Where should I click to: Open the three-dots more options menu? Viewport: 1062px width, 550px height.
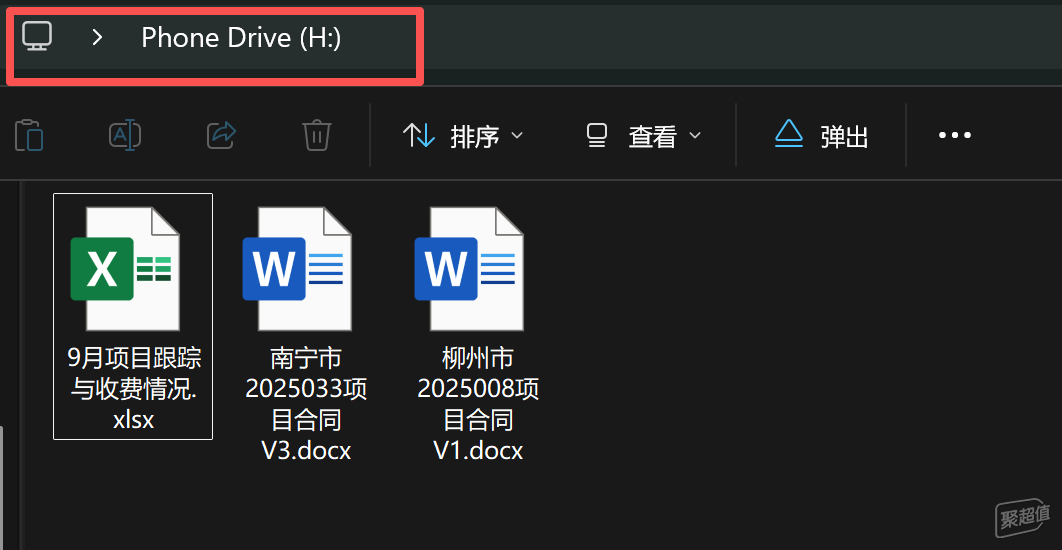(955, 135)
